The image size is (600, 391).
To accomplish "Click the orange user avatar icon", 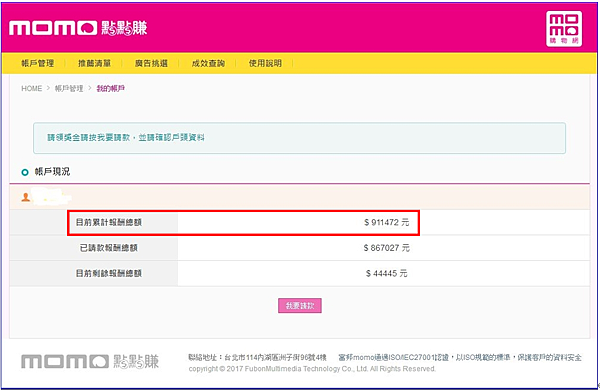I will click(26, 197).
